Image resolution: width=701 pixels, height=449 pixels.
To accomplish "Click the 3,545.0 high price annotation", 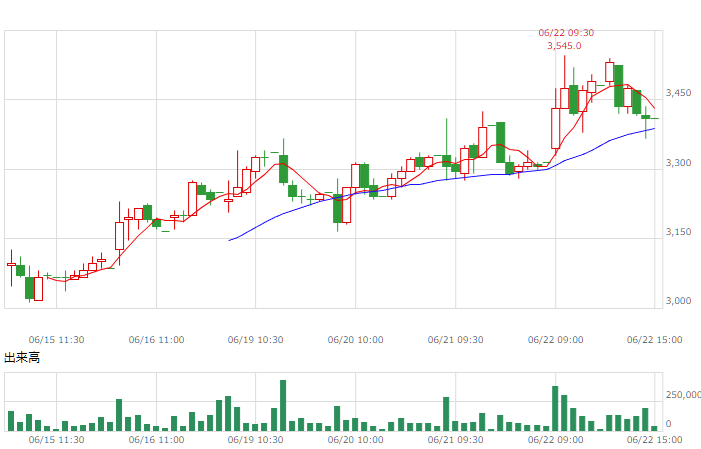I will [x=564, y=46].
